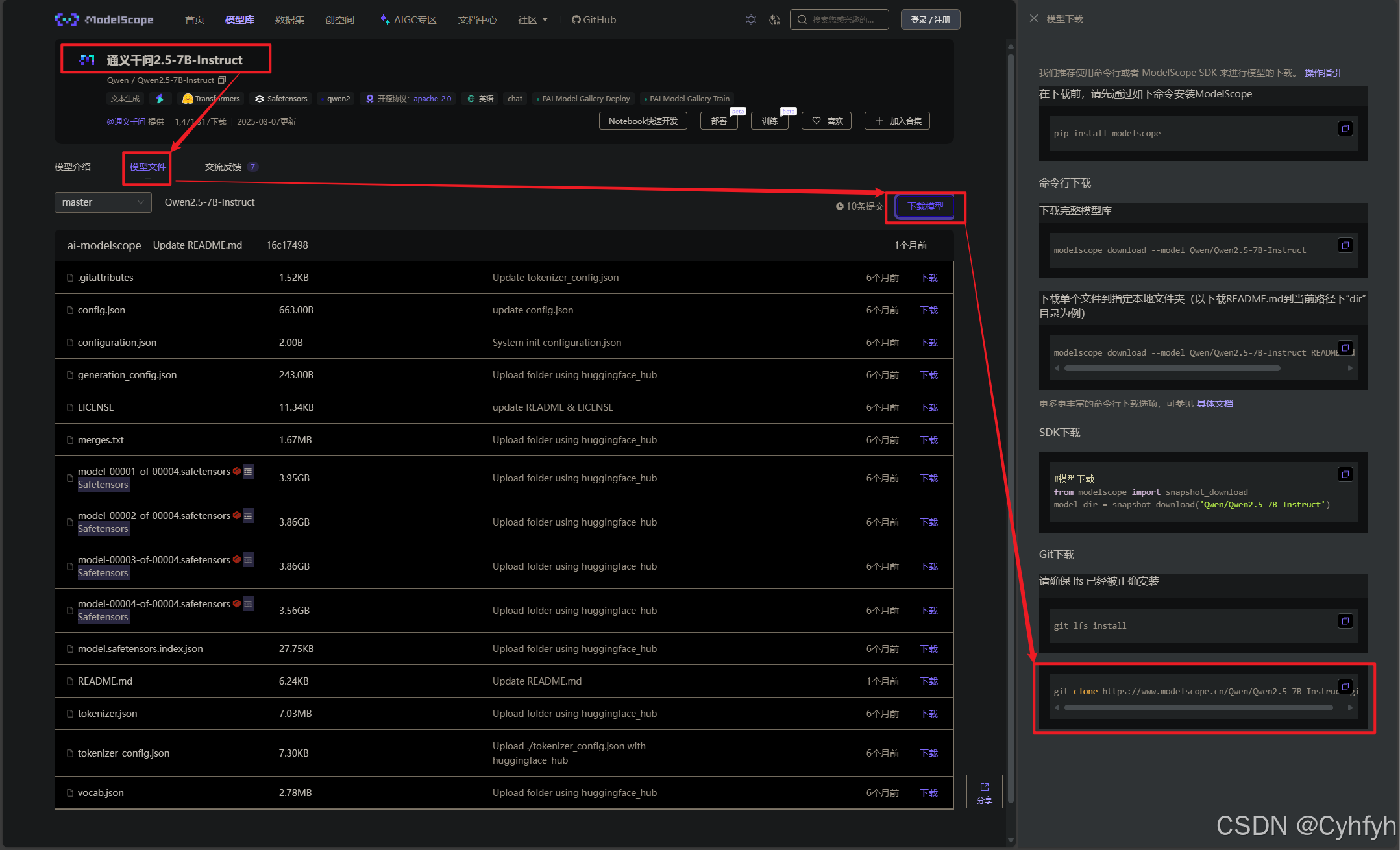Download the vocab.json file
The image size is (1400, 850).
(929, 793)
